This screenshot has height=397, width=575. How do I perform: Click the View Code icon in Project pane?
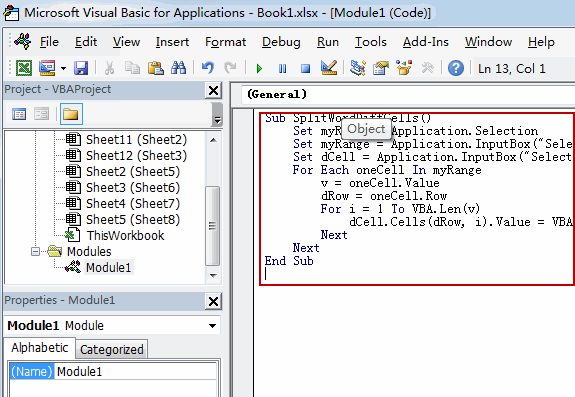coord(19,114)
